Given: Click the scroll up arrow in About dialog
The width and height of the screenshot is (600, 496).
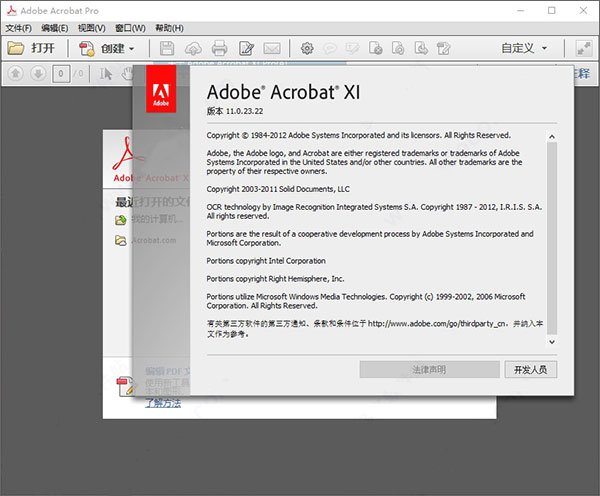Looking at the screenshot, I should coord(552,136).
